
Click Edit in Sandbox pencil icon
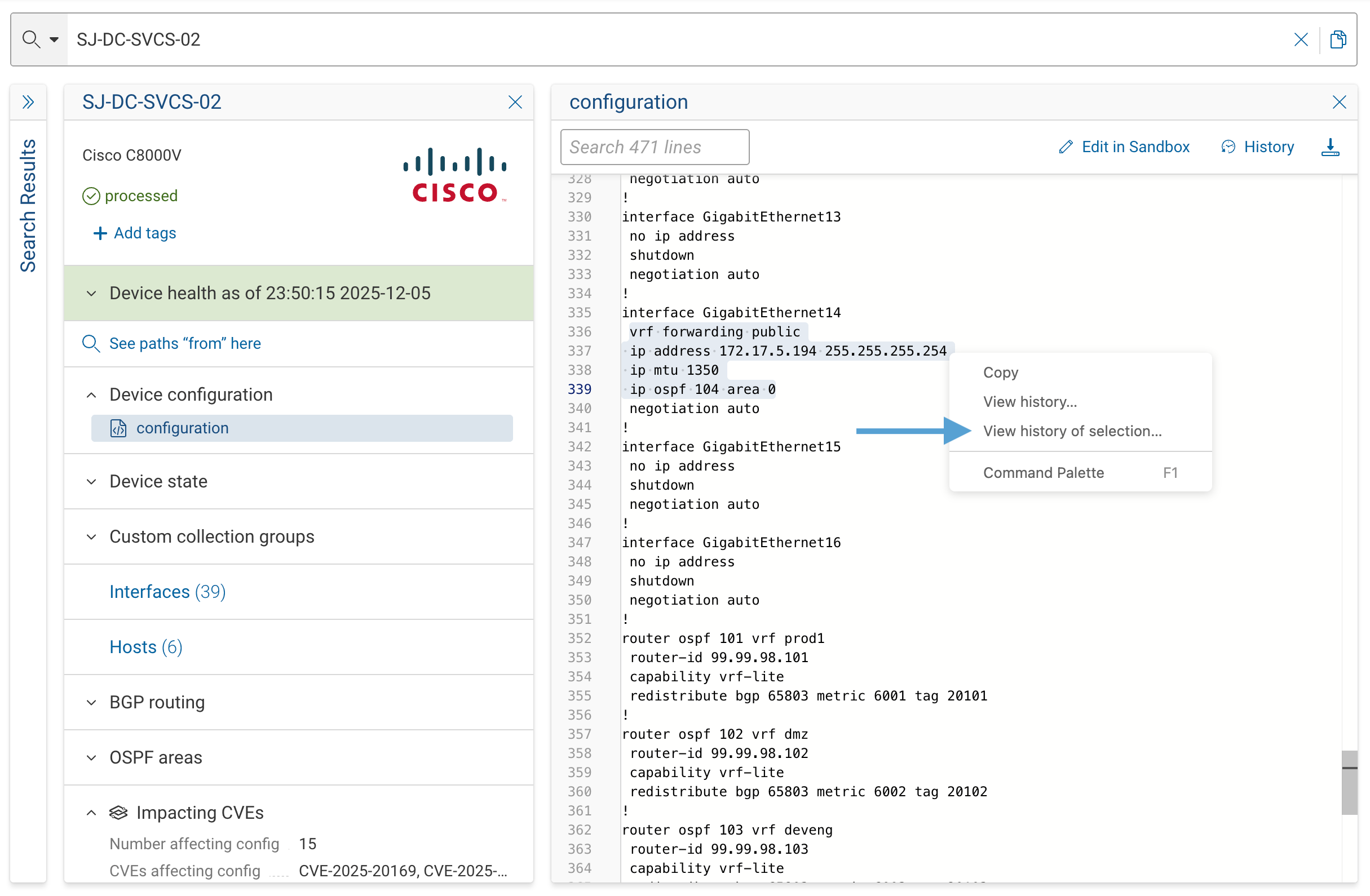[1066, 147]
